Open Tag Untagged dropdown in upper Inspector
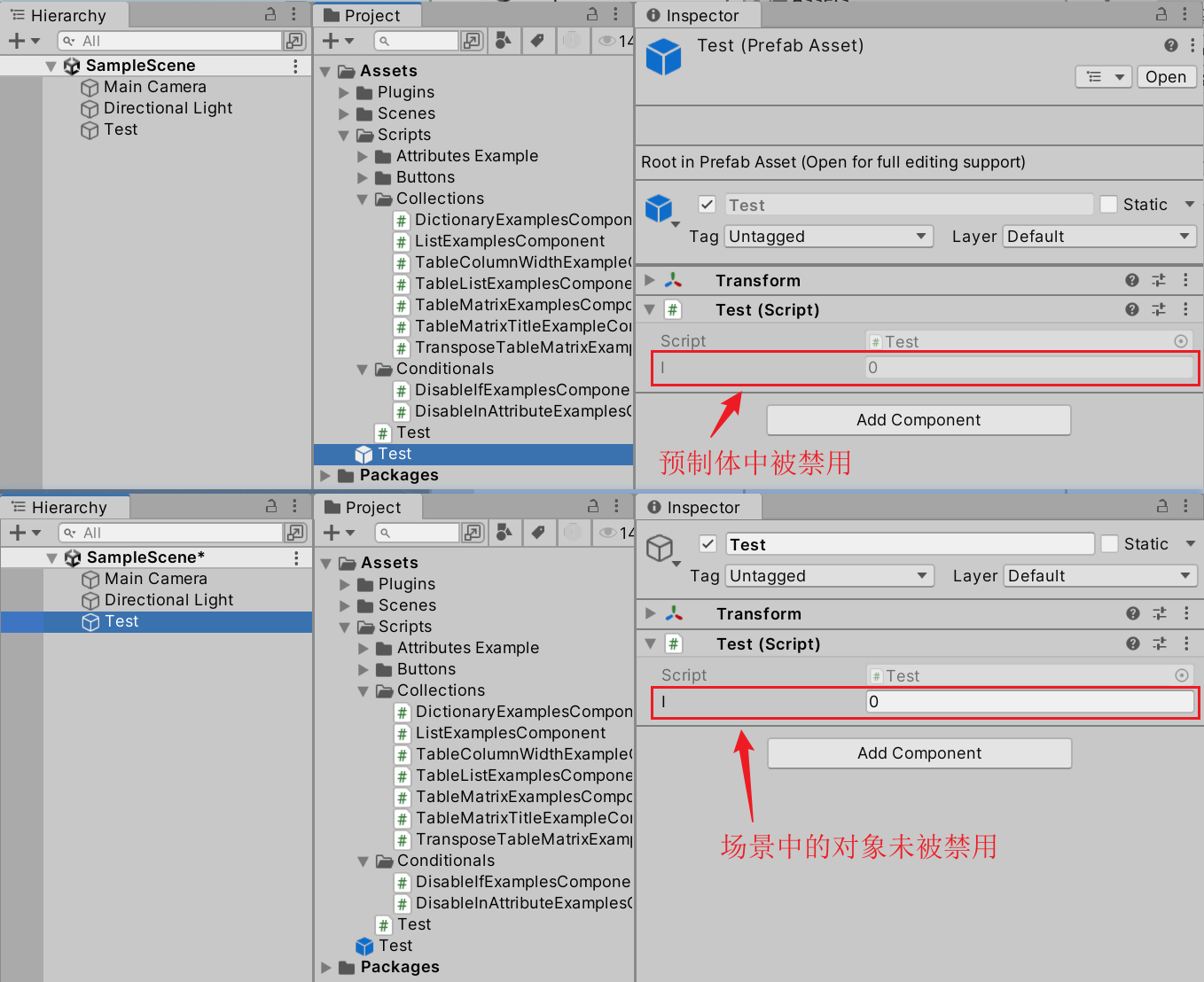Viewport: 1204px width, 982px height. click(x=829, y=237)
